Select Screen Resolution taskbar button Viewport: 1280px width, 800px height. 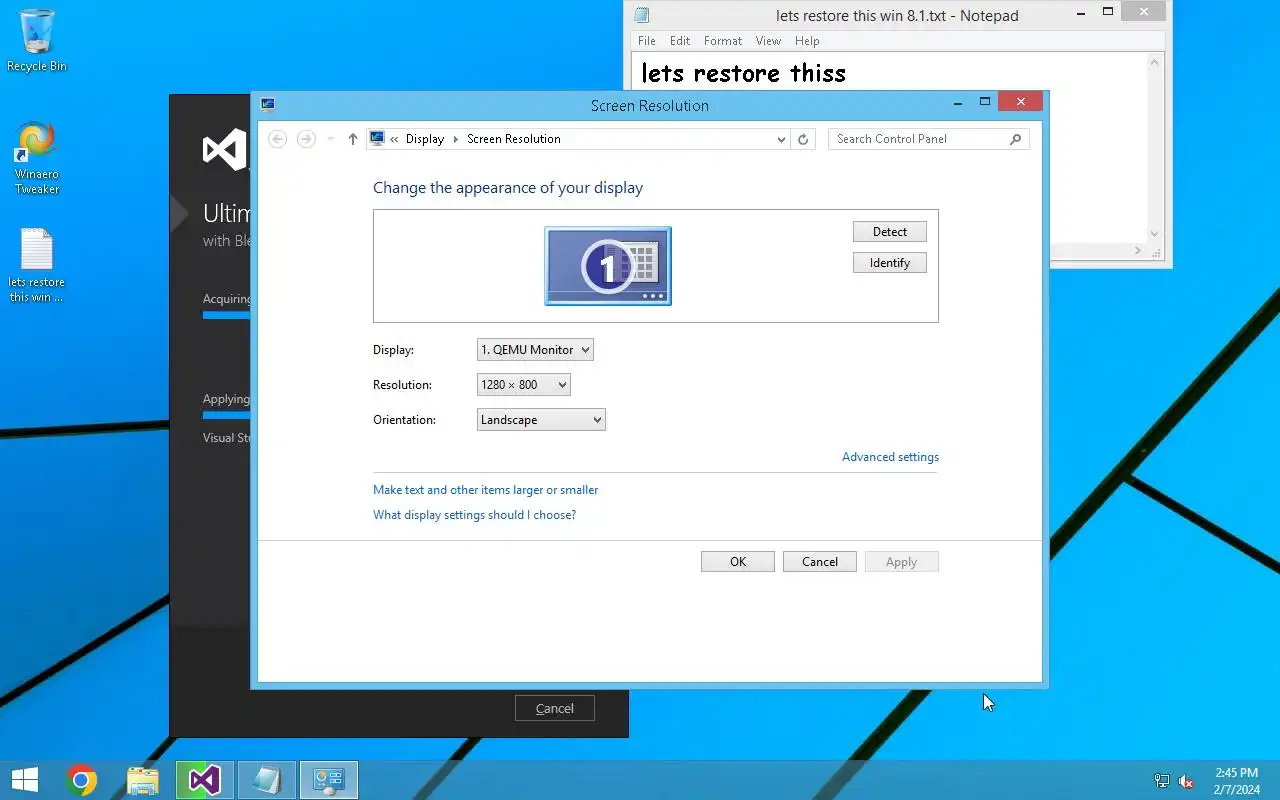(329, 780)
